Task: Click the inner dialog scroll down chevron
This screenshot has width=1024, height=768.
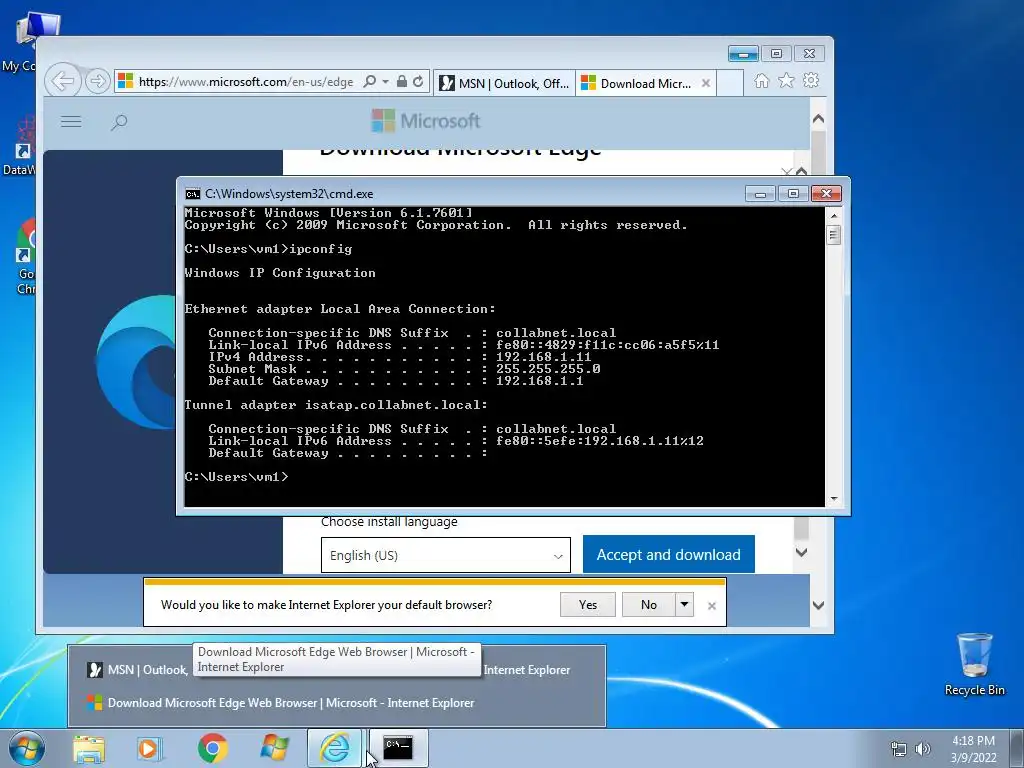Action: [801, 552]
